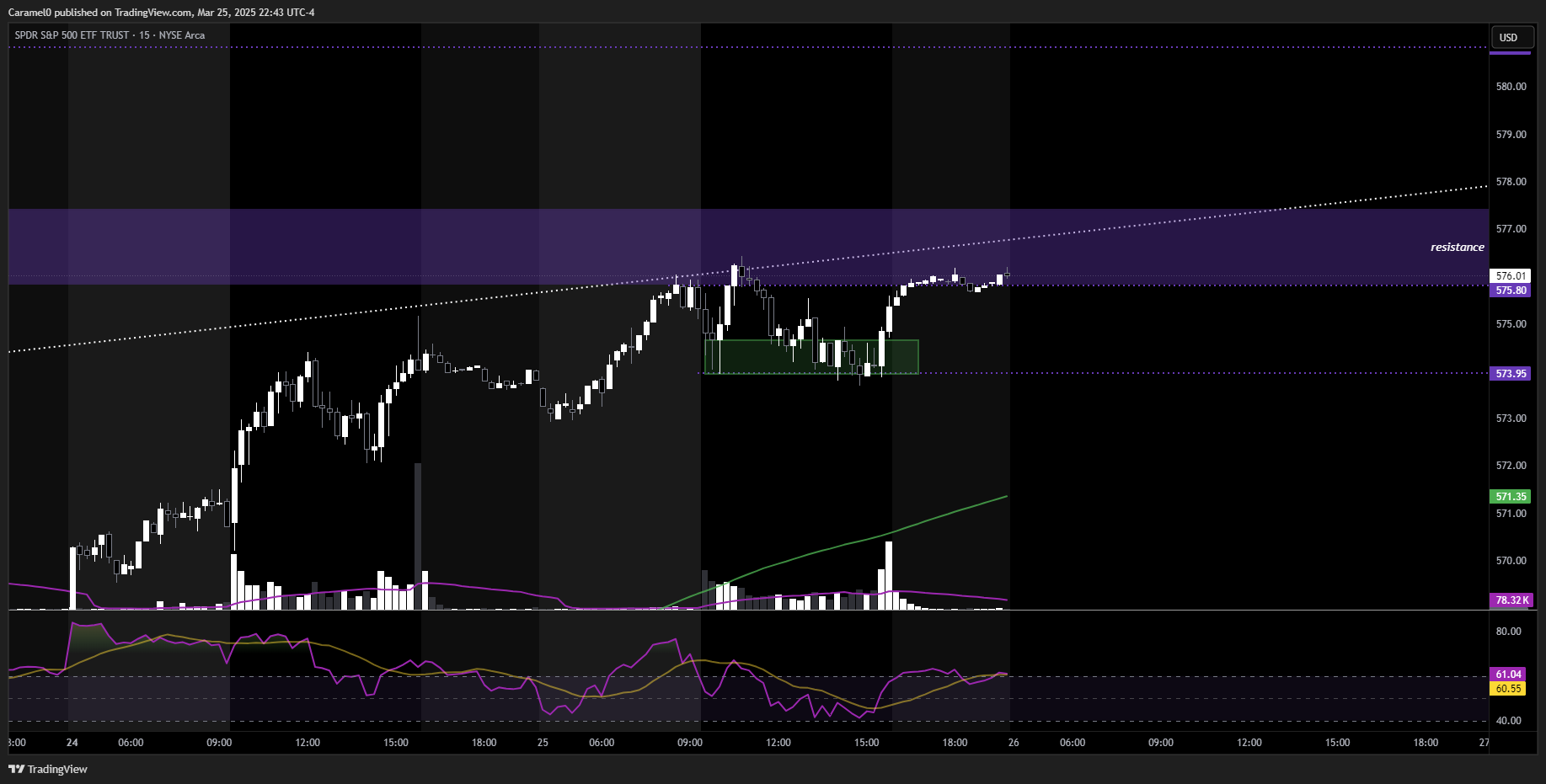
Task: Click the 572.00 price axis label
Action: pos(1511,466)
